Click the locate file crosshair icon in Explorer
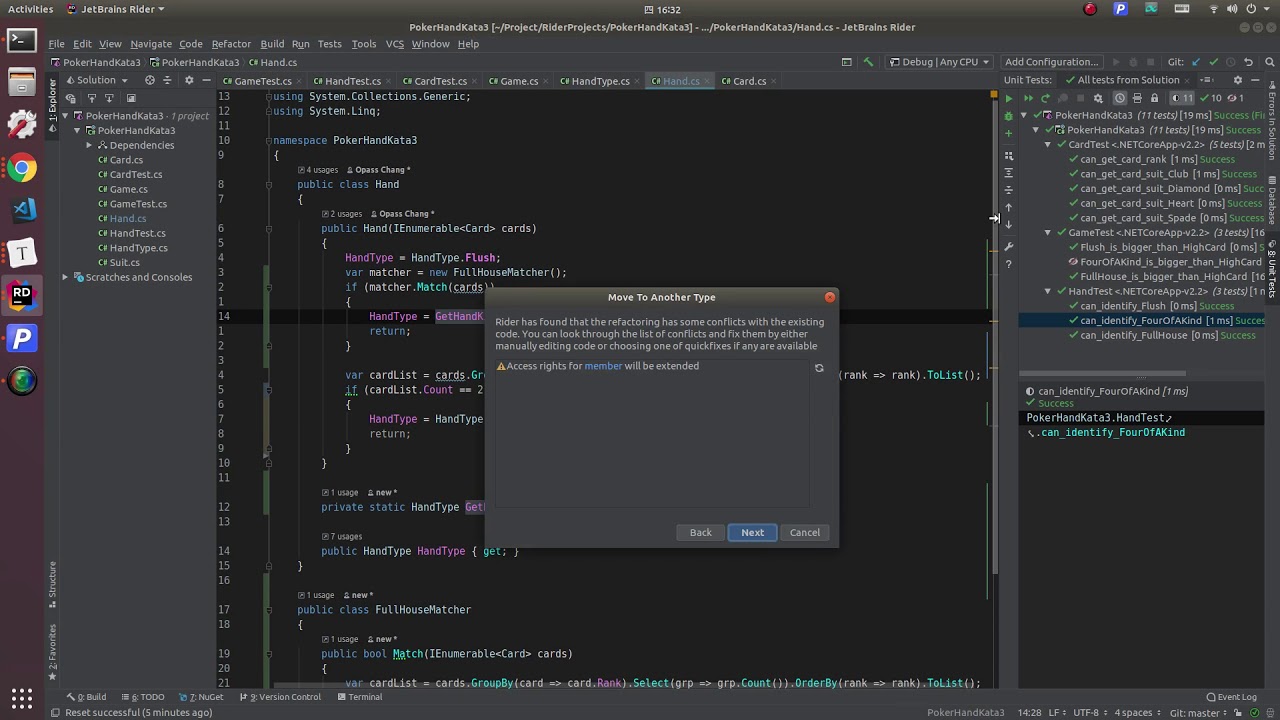Screen dimensions: 1280x720 point(150,80)
